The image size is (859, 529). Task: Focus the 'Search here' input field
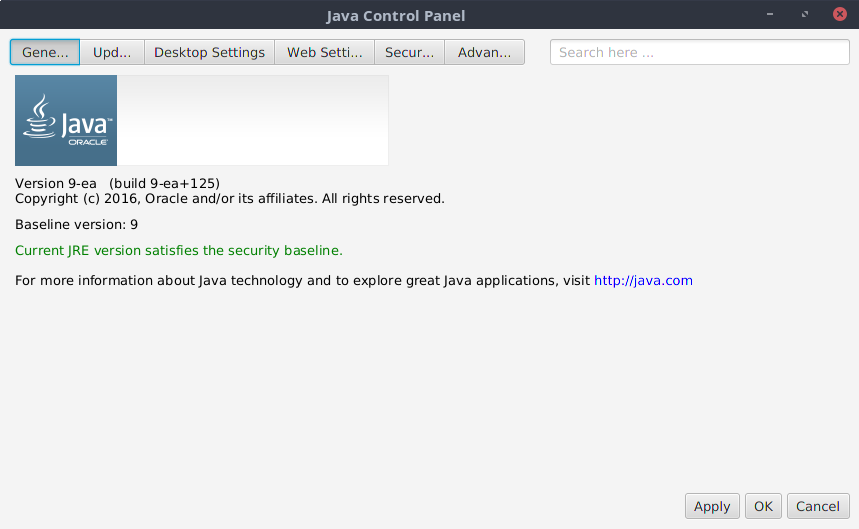699,52
